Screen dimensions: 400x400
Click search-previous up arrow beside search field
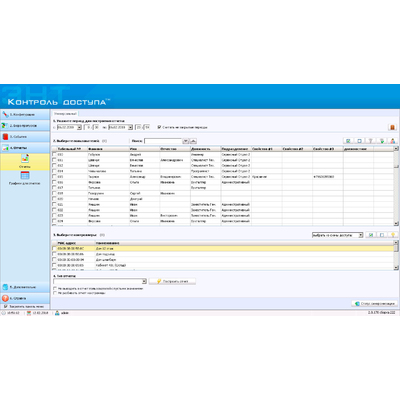[x=193, y=141]
